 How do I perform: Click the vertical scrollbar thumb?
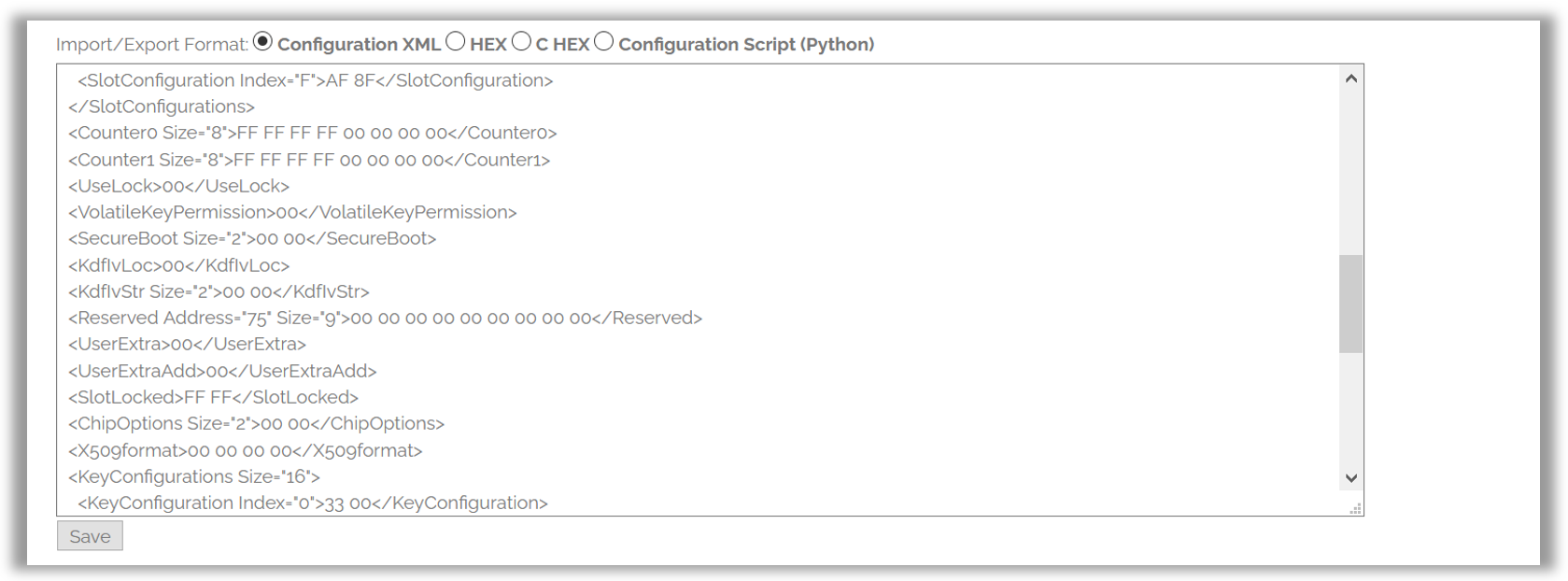click(1350, 304)
